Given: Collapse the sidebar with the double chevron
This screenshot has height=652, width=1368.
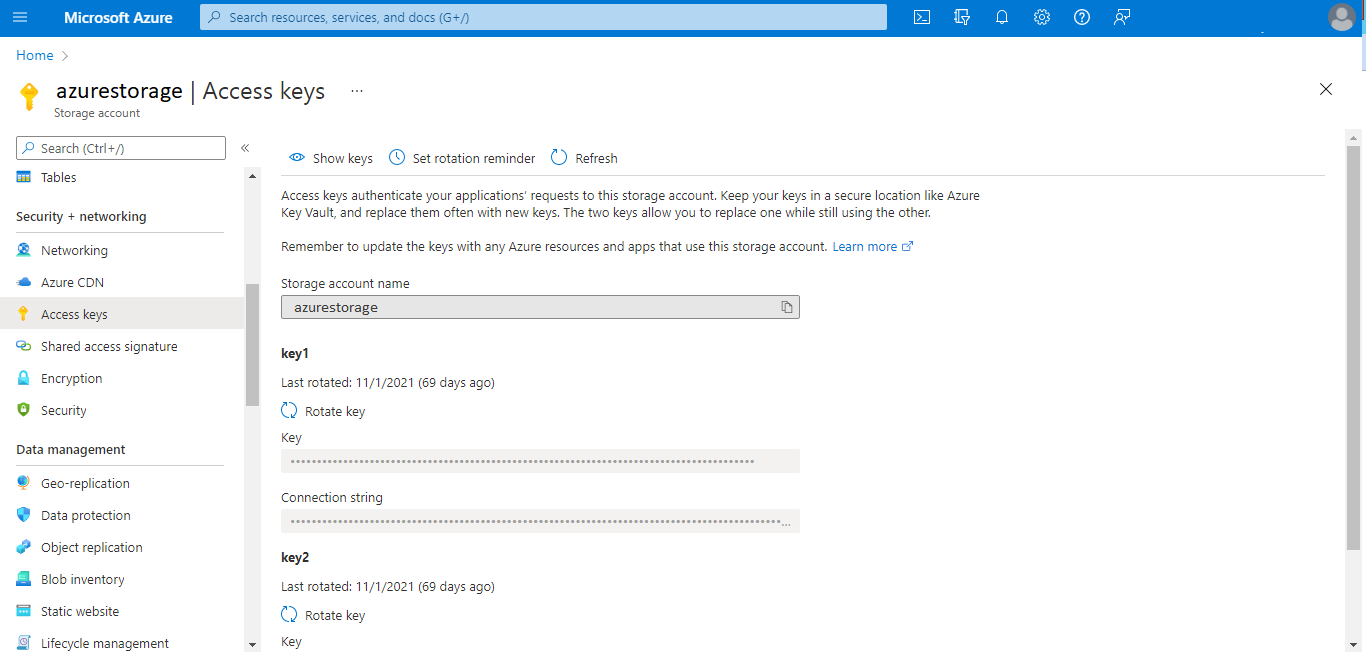Looking at the screenshot, I should click(x=245, y=148).
